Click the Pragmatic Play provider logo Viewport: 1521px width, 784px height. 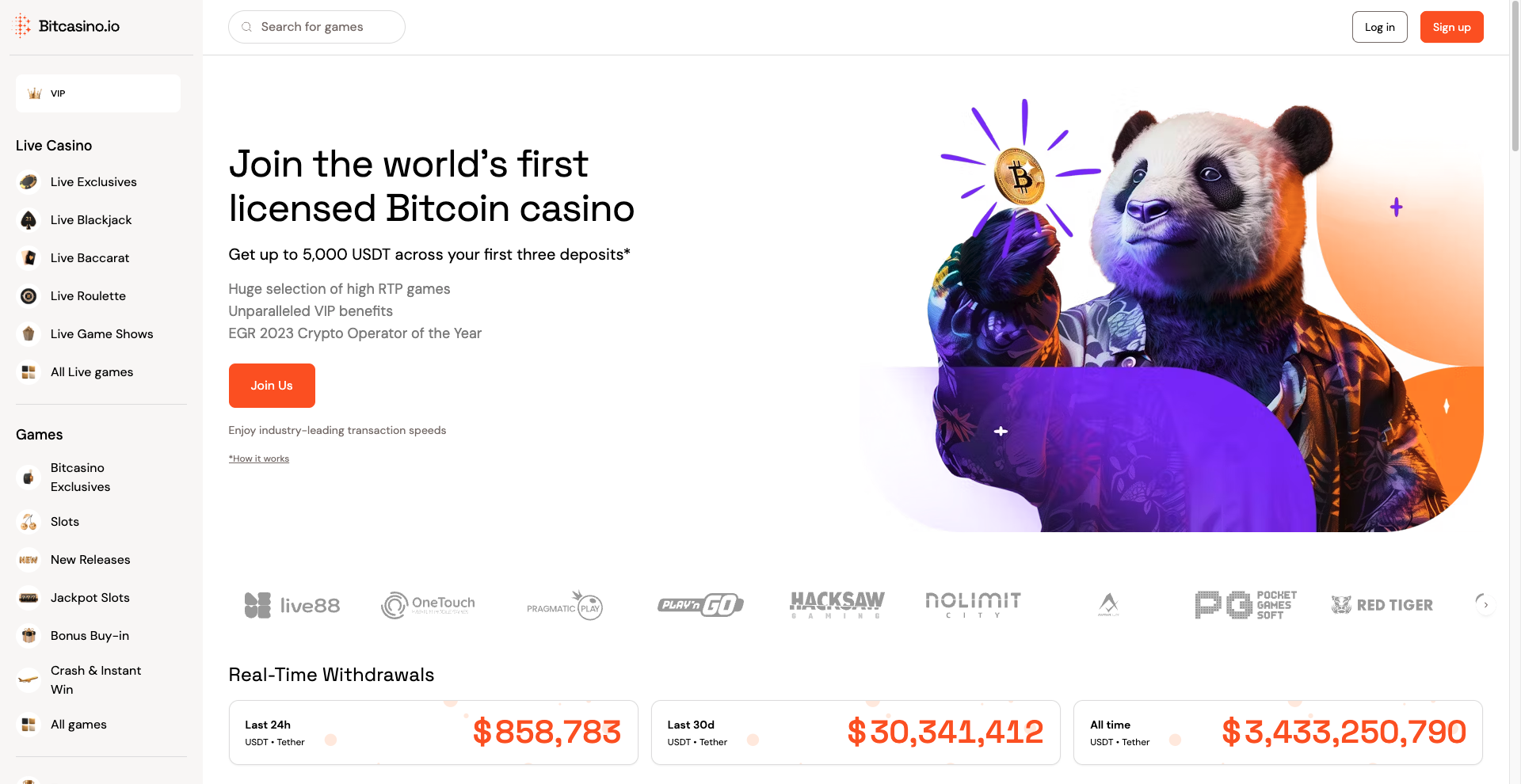(565, 606)
